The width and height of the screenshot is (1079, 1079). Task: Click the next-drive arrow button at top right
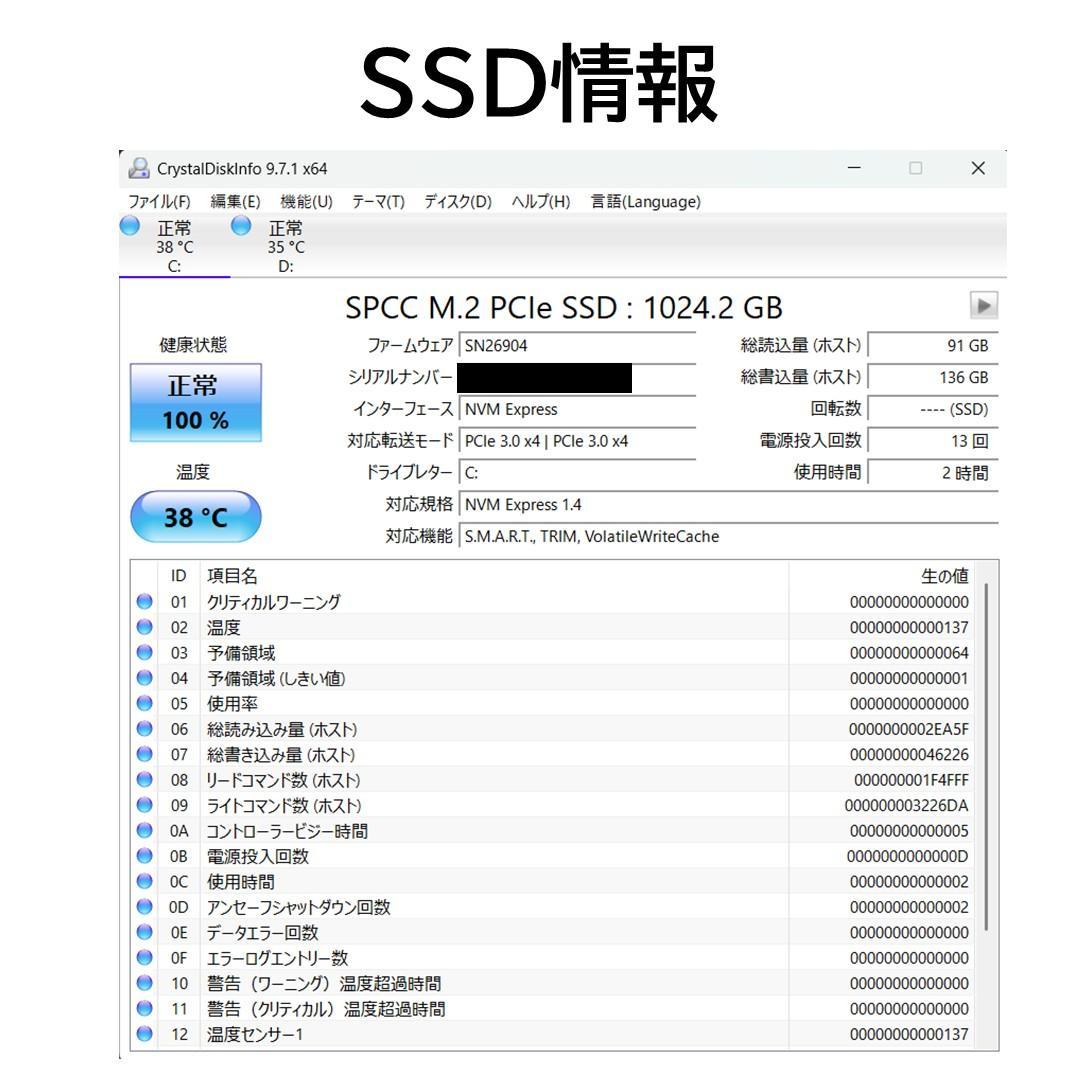985,307
